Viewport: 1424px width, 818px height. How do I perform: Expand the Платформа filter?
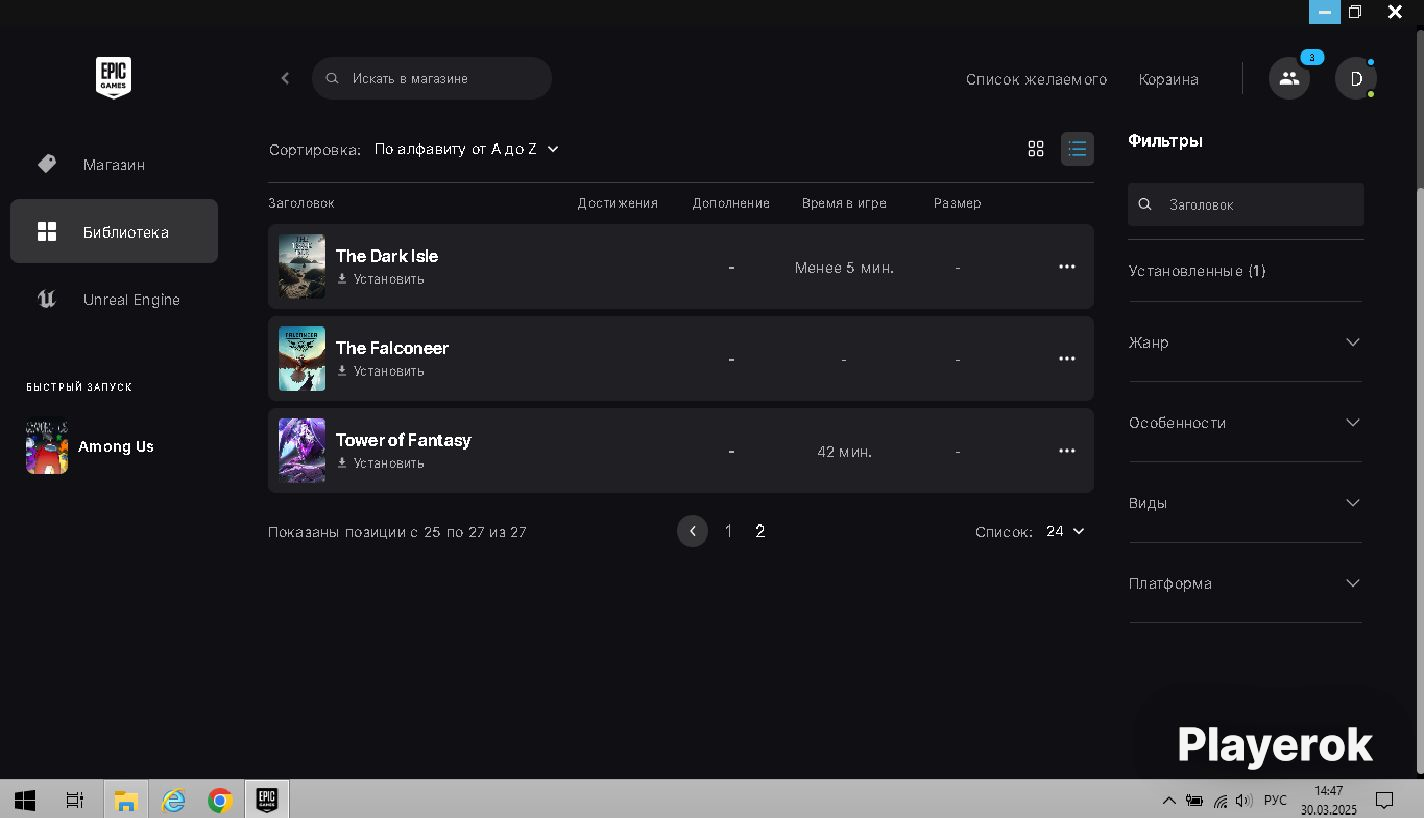[x=1245, y=583]
